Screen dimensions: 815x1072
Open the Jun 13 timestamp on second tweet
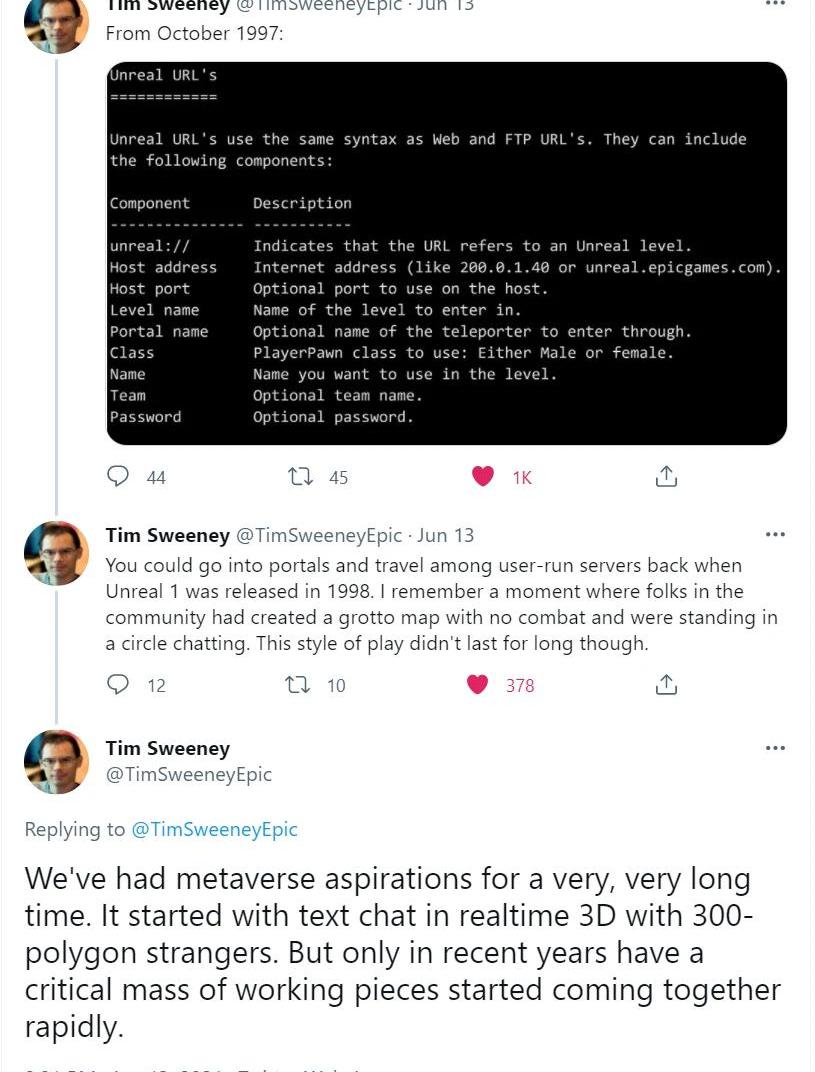pos(445,535)
